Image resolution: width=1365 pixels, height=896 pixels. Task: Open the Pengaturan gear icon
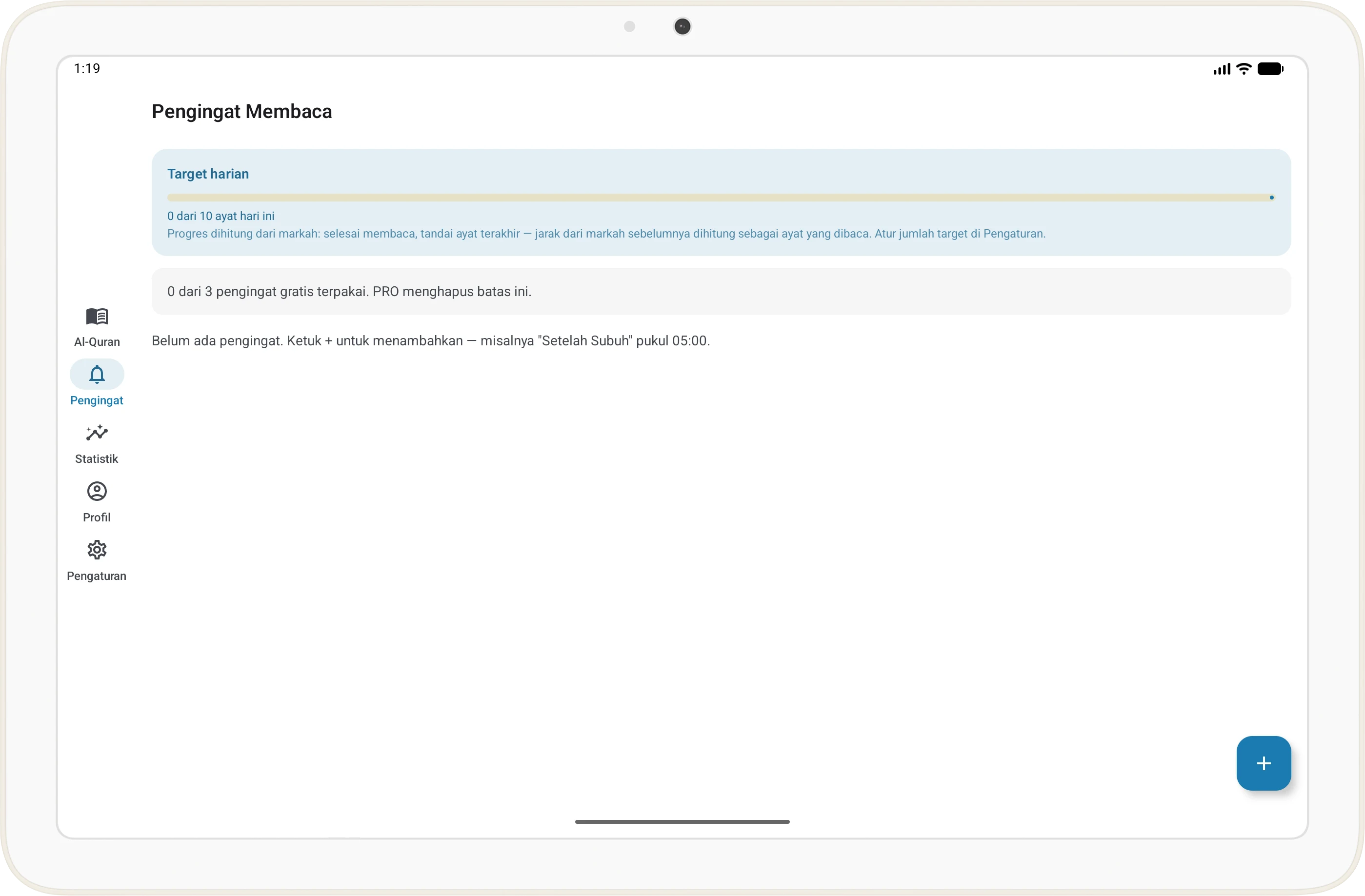coord(97,550)
